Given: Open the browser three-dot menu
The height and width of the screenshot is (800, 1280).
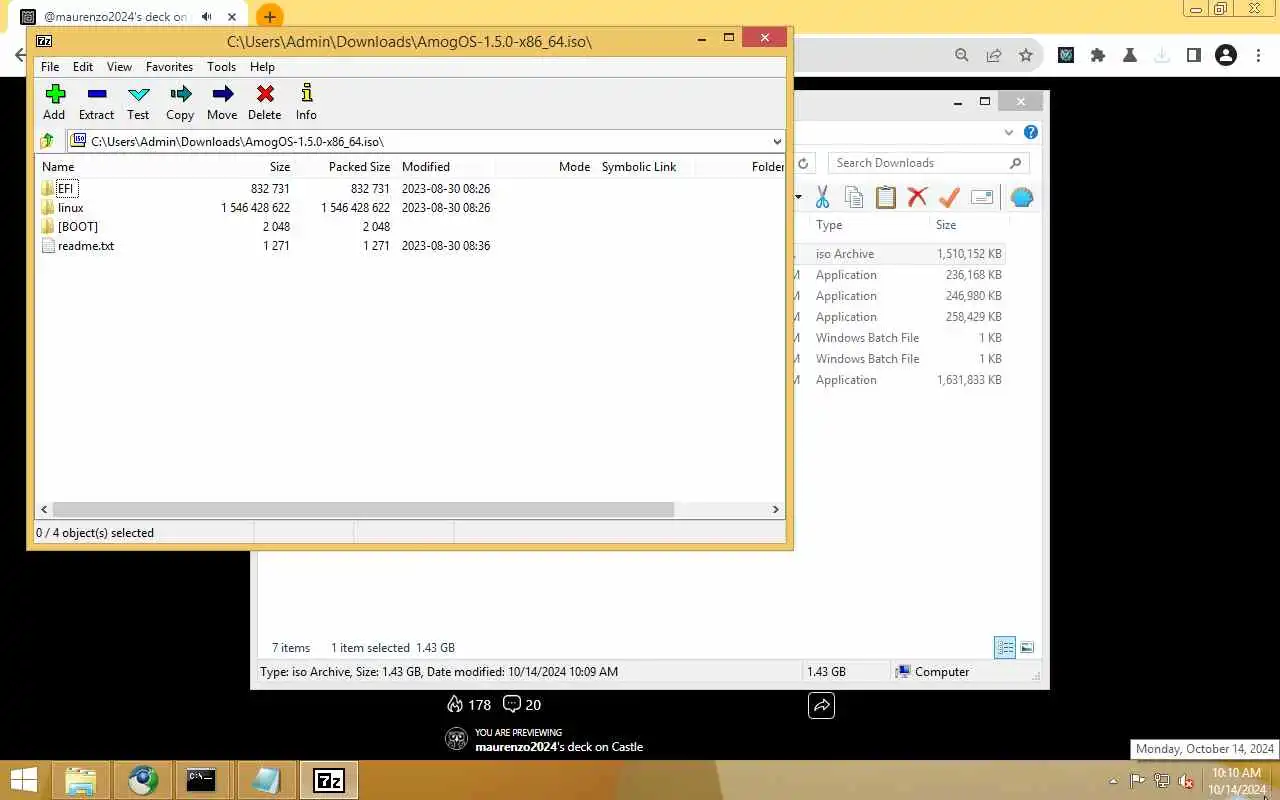Looking at the screenshot, I should (1260, 56).
